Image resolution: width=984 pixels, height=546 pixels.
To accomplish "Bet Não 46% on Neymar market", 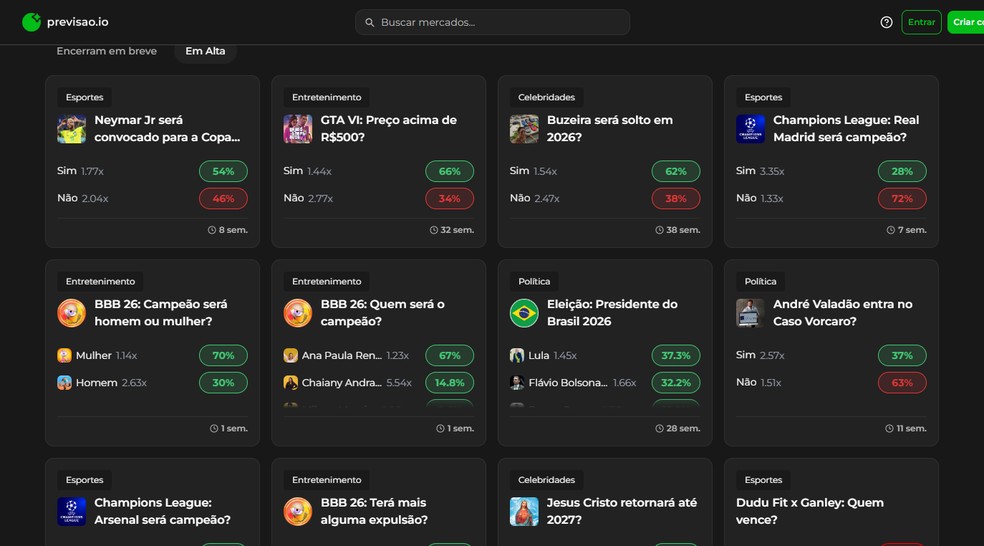I will (223, 198).
